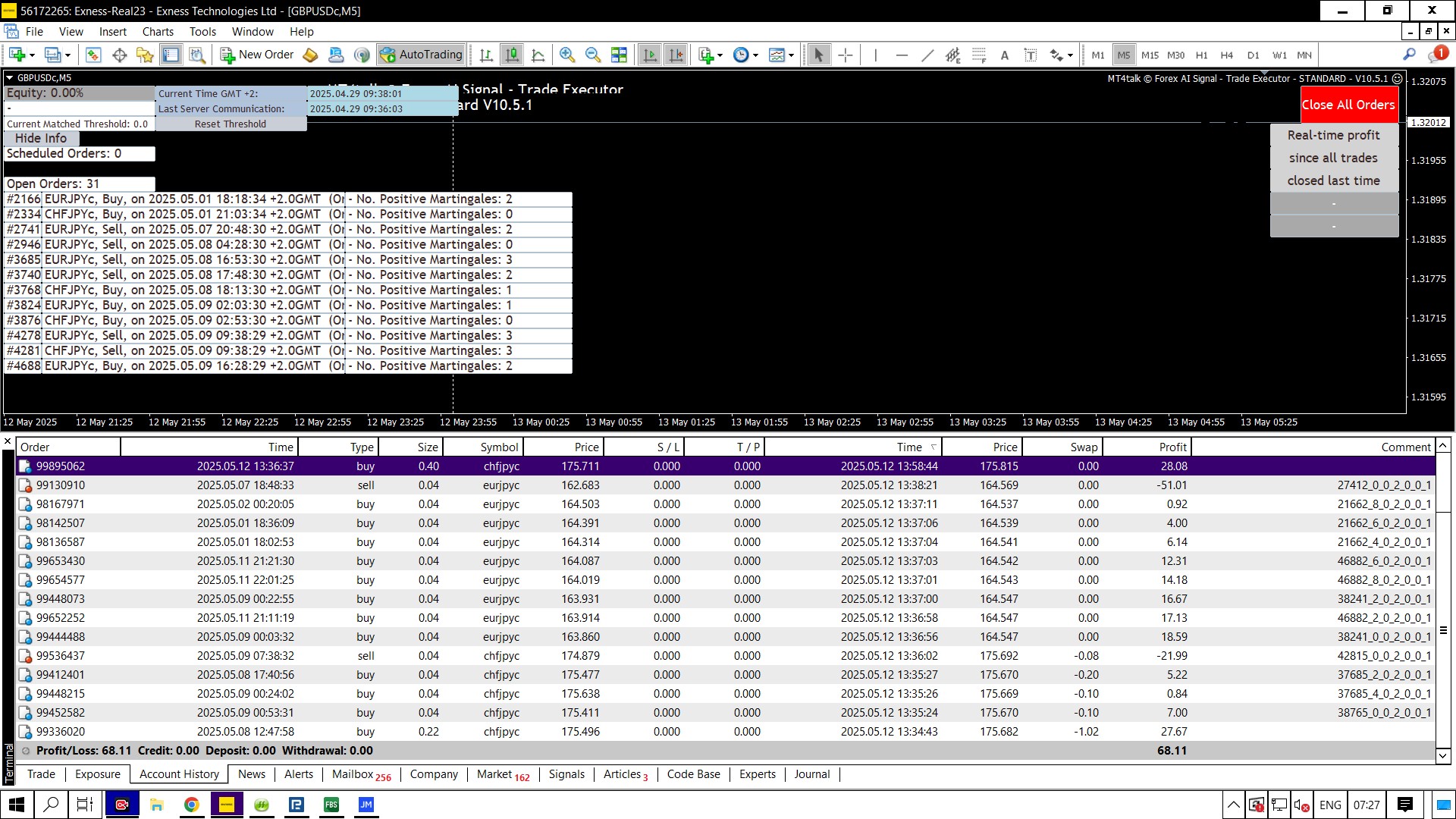Open the Charts menu

coord(158,32)
